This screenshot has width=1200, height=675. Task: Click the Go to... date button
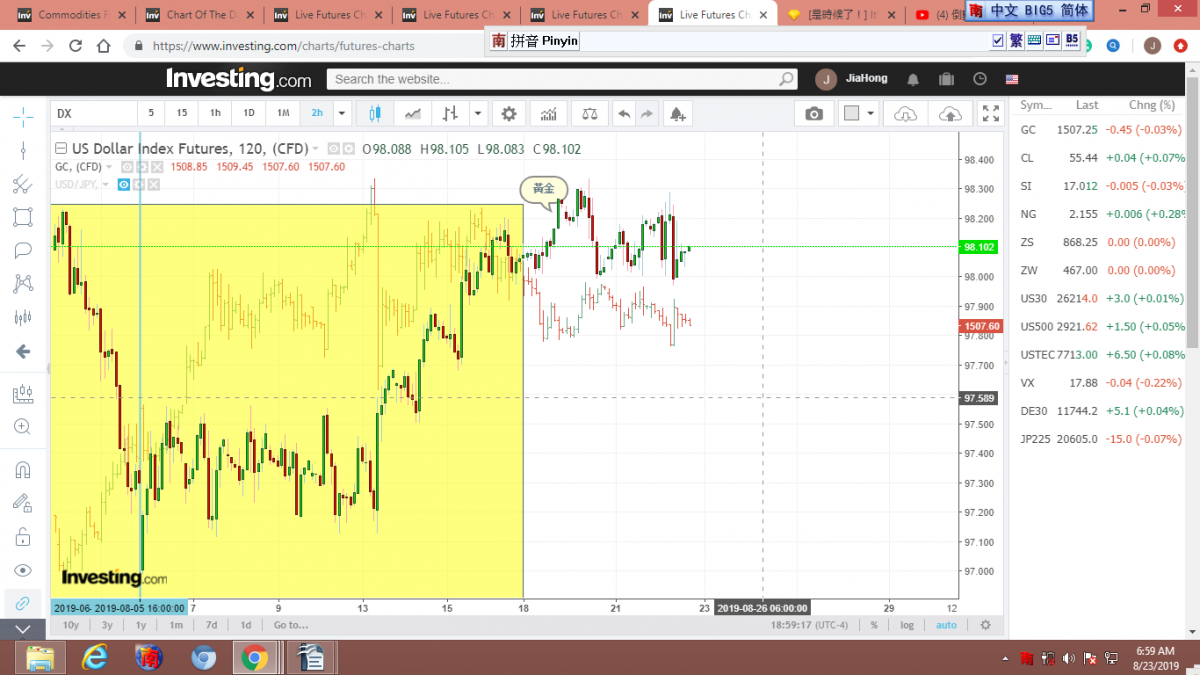coord(290,625)
